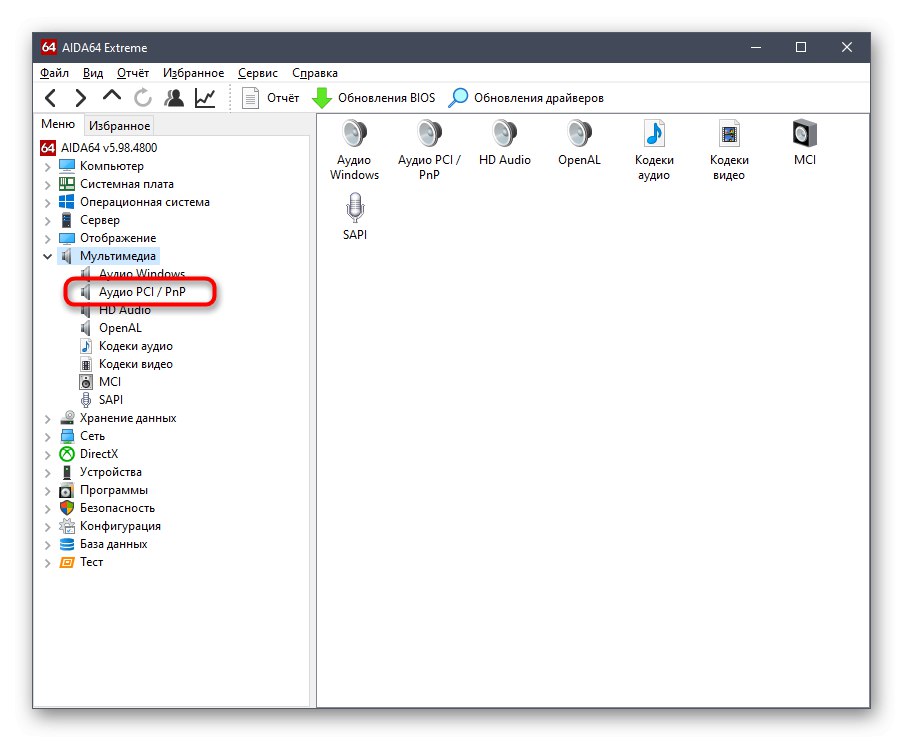Select OpenAL in the tree

pyautogui.click(x=111, y=328)
